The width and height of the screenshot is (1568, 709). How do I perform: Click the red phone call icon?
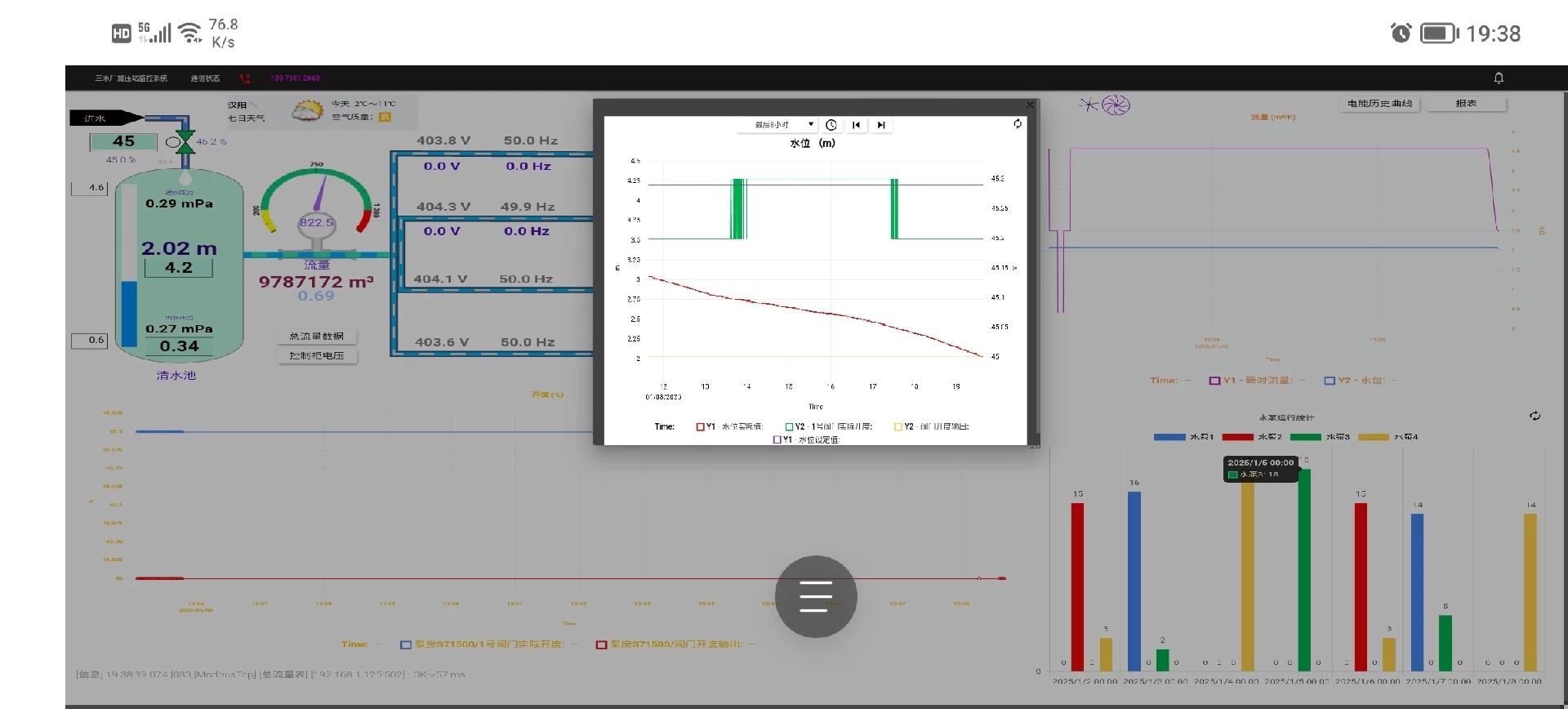[x=245, y=78]
